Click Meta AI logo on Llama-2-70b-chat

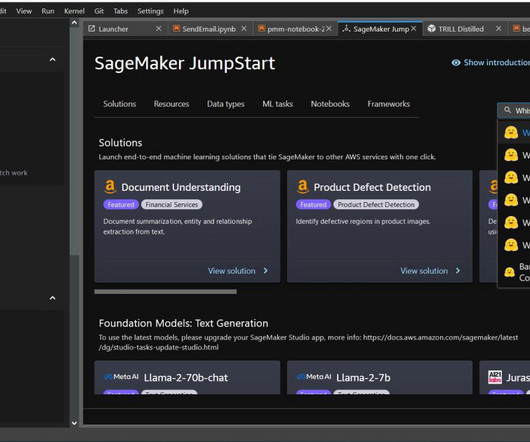(x=121, y=377)
